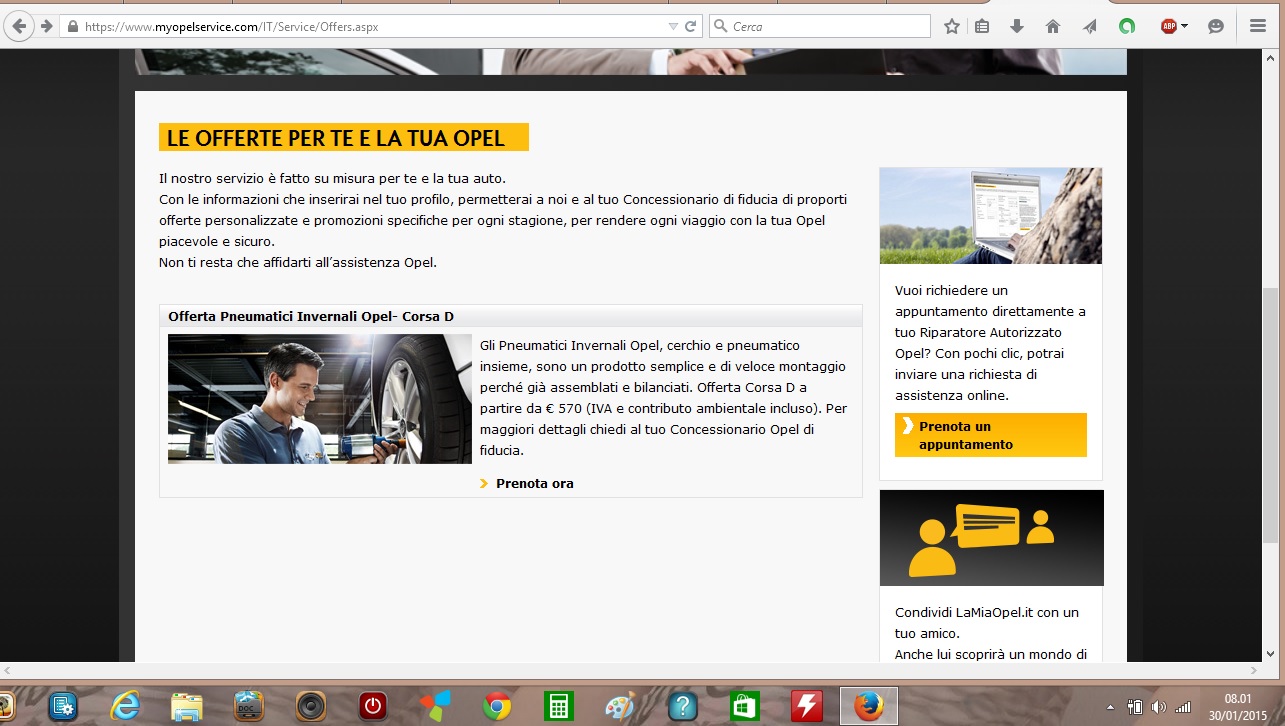
Task: Open the bookmarks list icon
Action: tap(982, 27)
